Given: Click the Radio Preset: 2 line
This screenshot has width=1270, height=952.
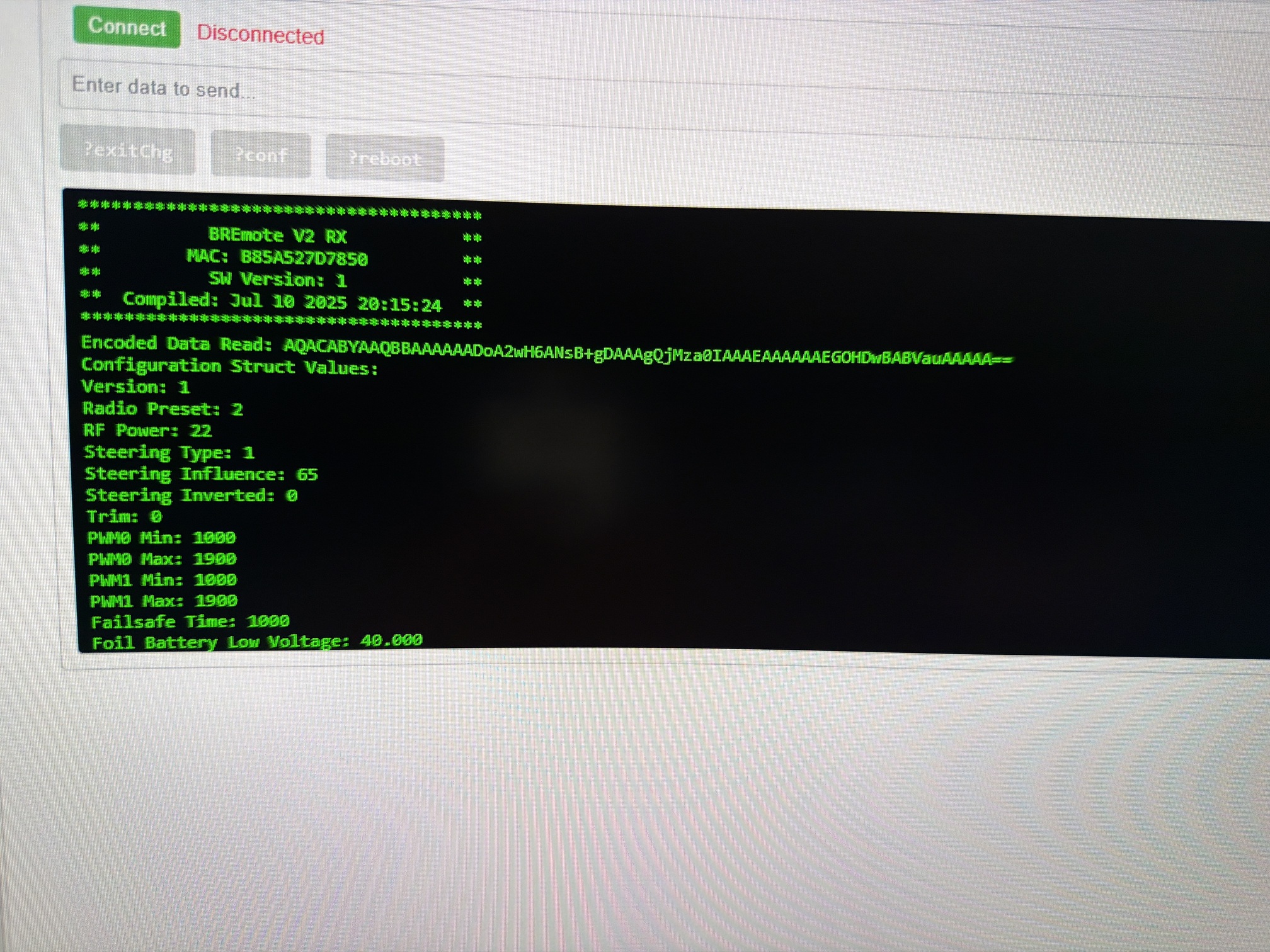Looking at the screenshot, I should (163, 409).
